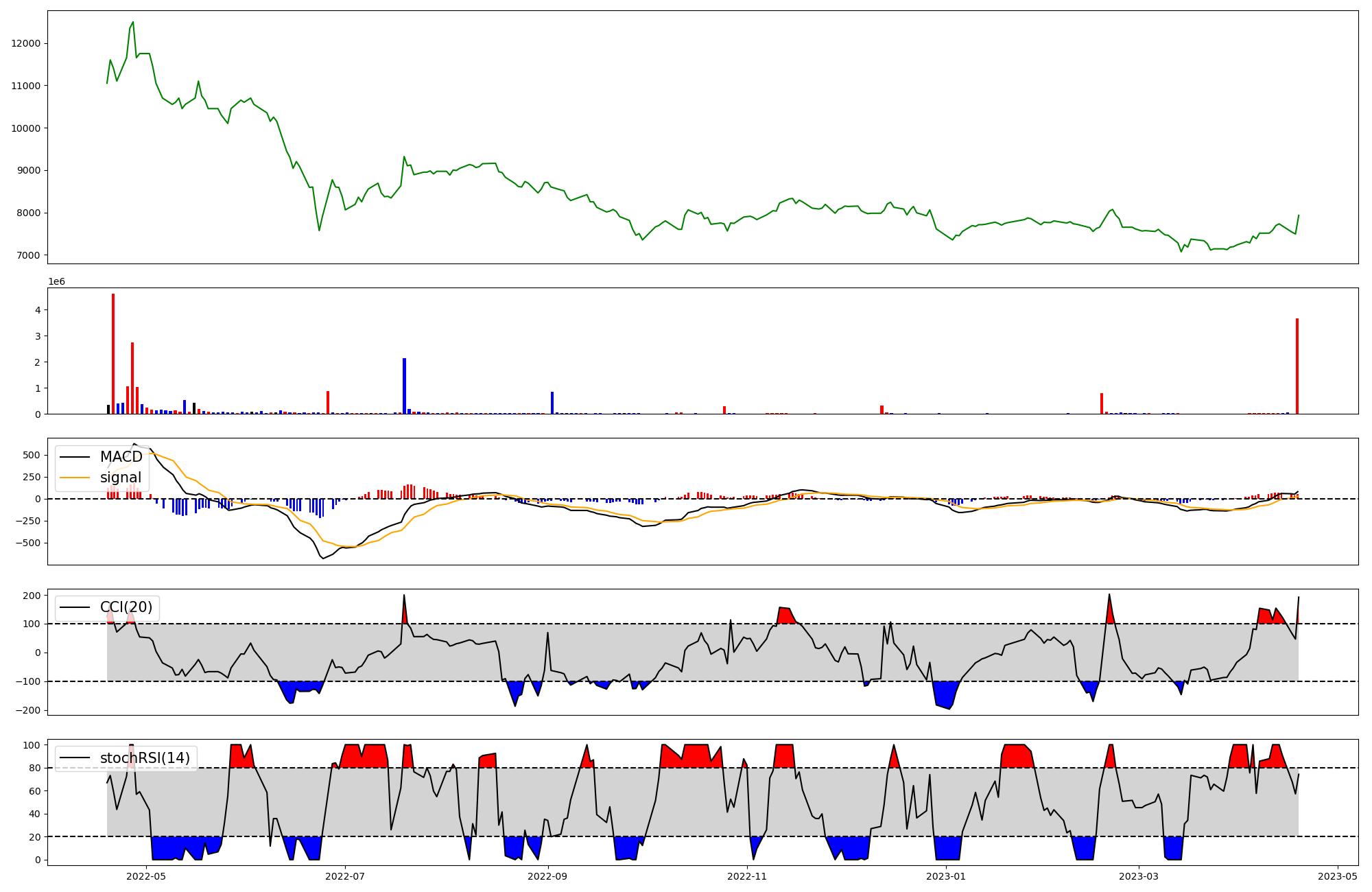Click the tall blue July 2022 volume bar
Viewport: 1372px width, 892px height.
coord(405,386)
